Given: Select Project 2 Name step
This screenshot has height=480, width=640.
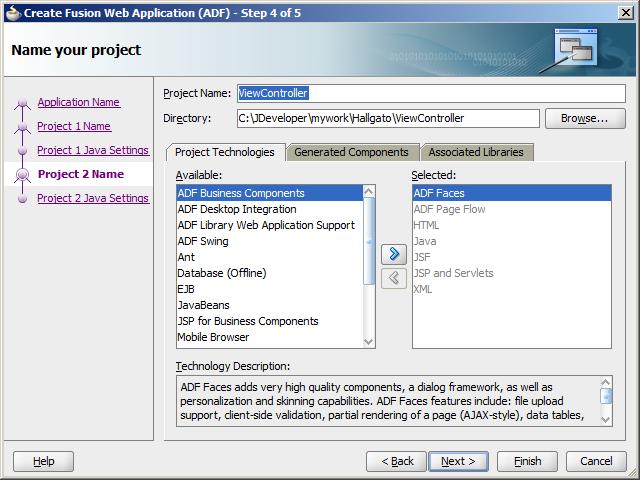Looking at the screenshot, I should [81, 174].
